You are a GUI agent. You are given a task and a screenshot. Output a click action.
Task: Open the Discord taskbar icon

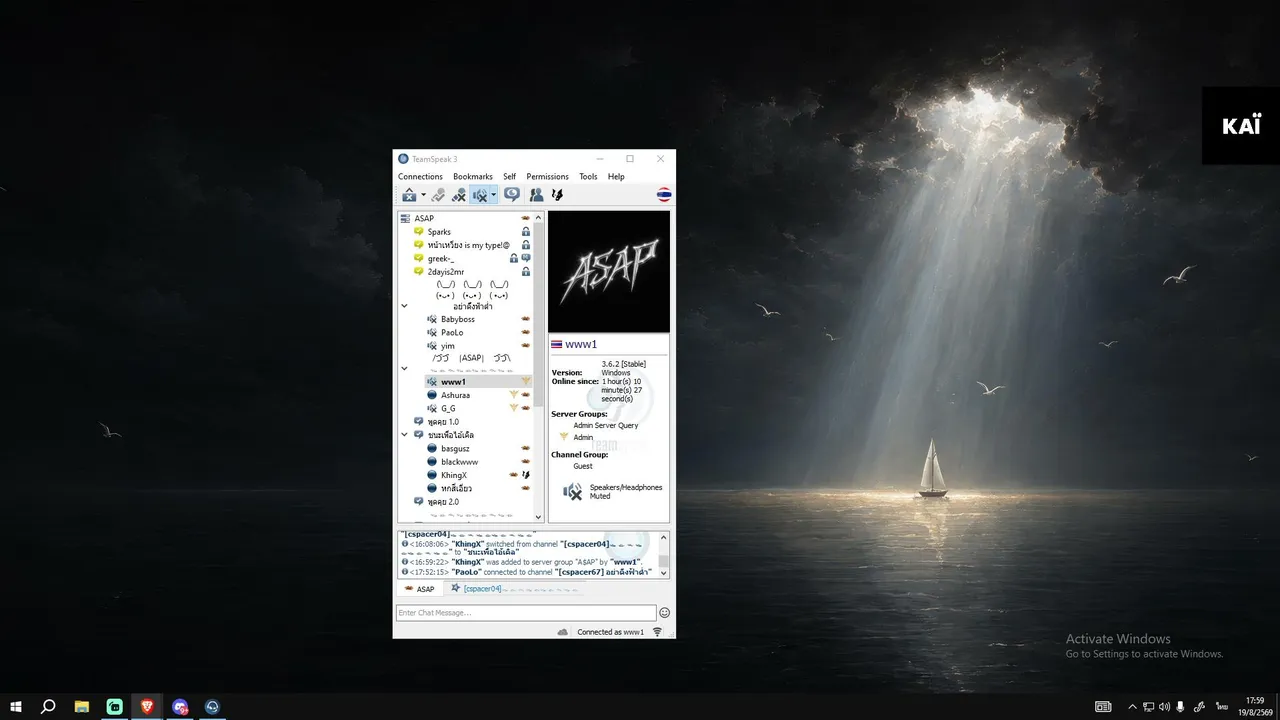[x=180, y=706]
